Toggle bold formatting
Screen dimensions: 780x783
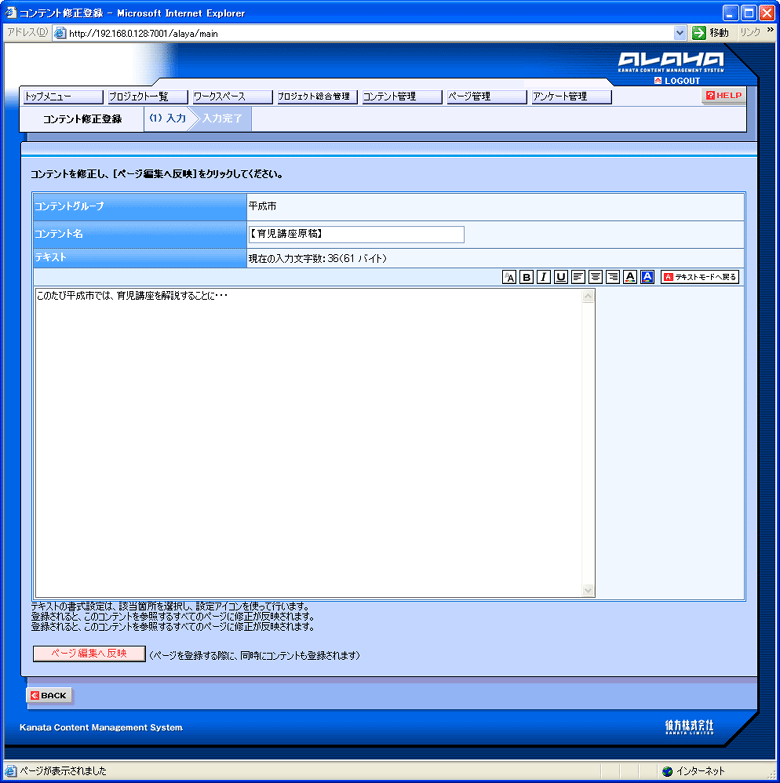[526, 277]
